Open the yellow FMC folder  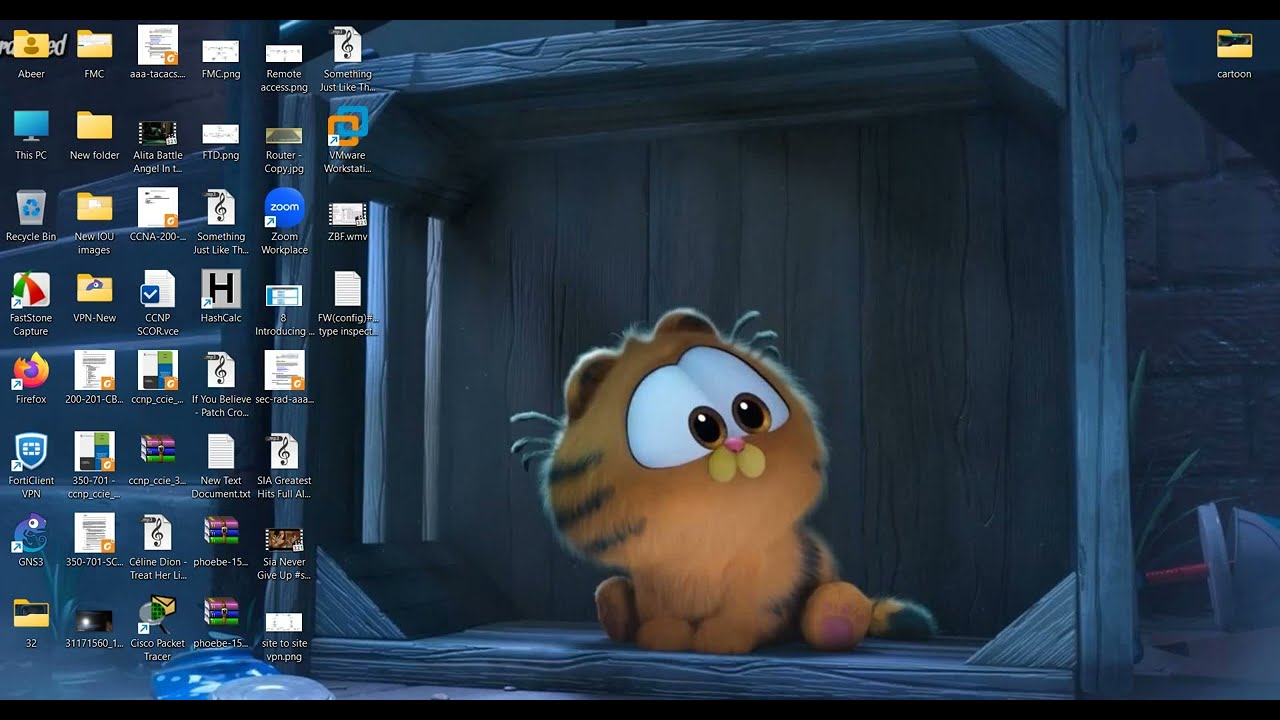coord(94,53)
